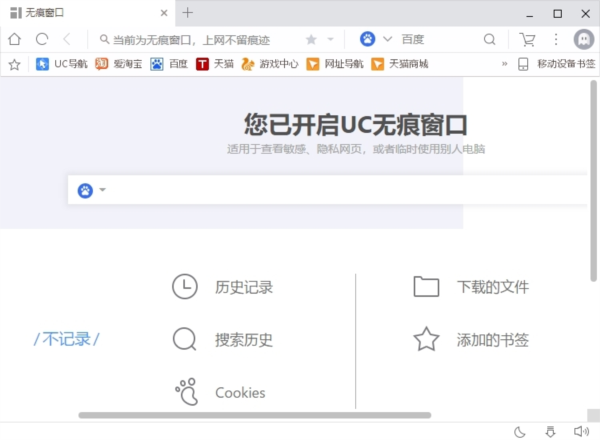Open a new tab with plus button
This screenshot has width=600, height=440.
pos(188,13)
